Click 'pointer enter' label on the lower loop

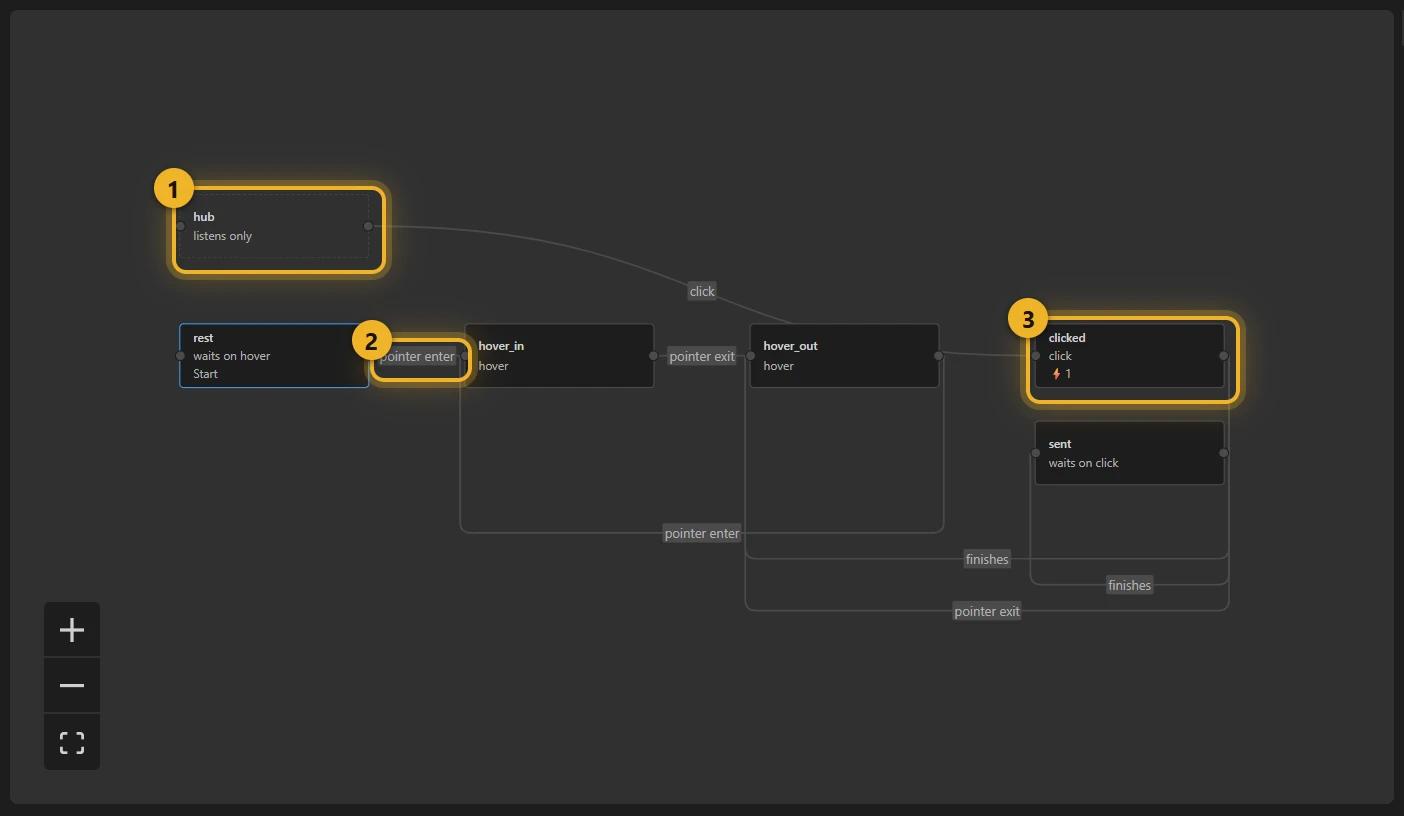click(702, 533)
